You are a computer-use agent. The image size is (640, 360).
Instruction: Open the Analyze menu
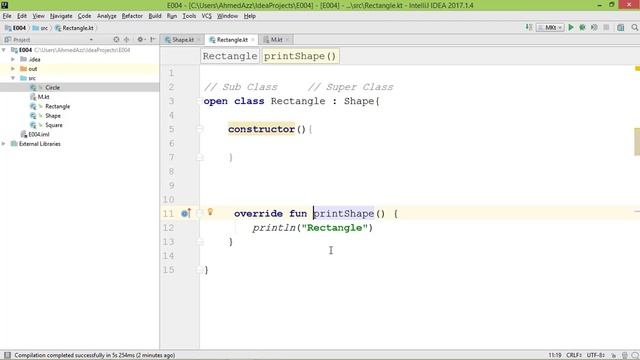[x=107, y=16]
